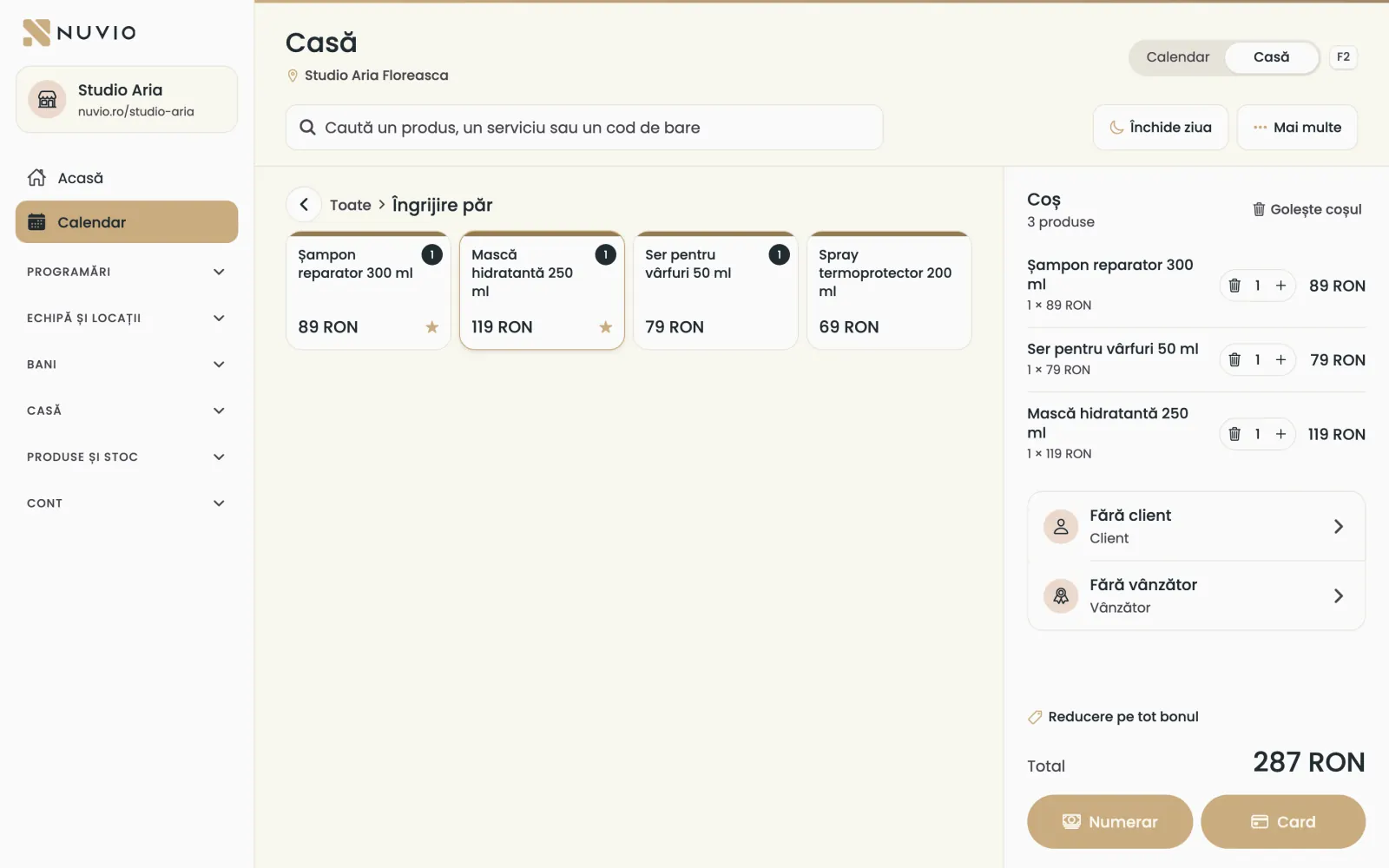
Task: Expand Produse și stoc section
Action: (127, 457)
